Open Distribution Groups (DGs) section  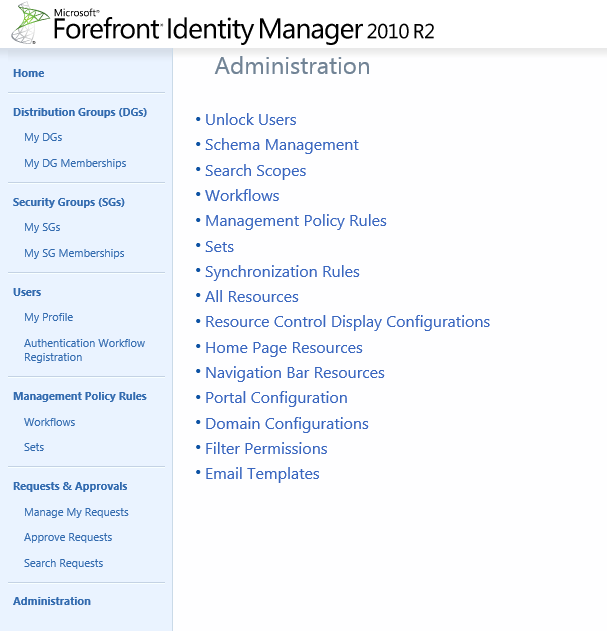click(x=80, y=112)
